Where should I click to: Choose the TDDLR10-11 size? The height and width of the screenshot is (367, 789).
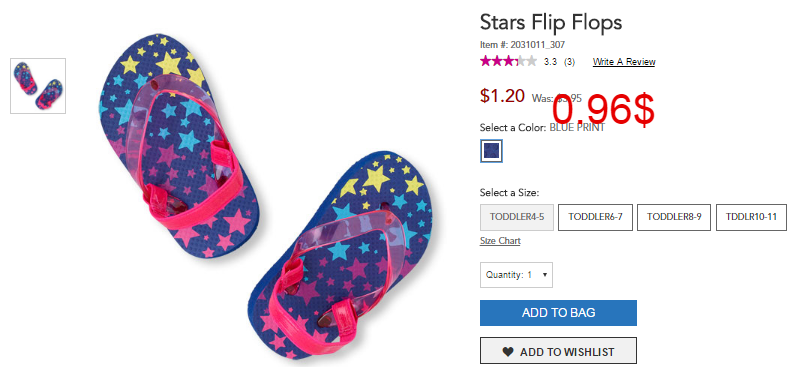click(x=751, y=217)
